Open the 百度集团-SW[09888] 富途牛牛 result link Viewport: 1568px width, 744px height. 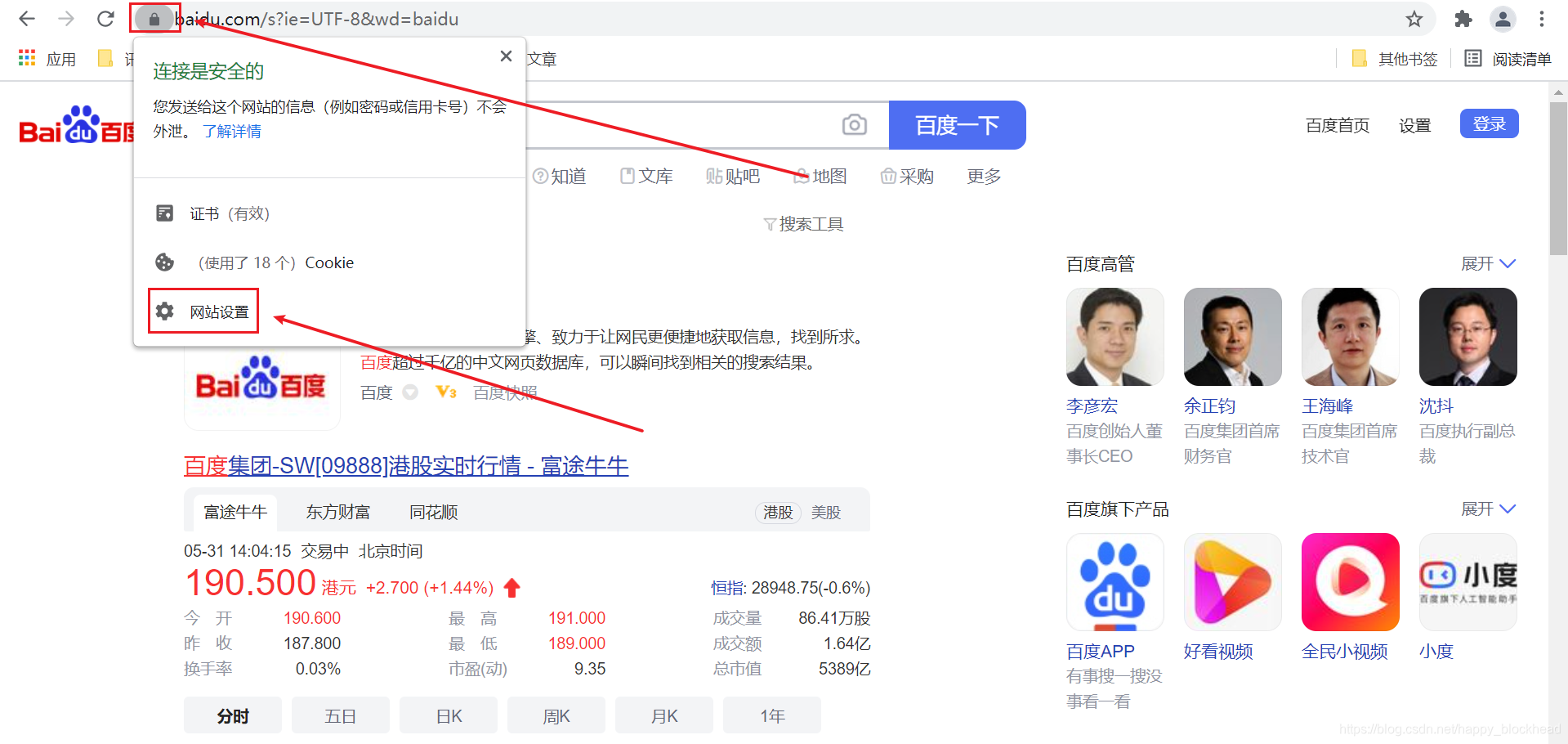coord(406,466)
